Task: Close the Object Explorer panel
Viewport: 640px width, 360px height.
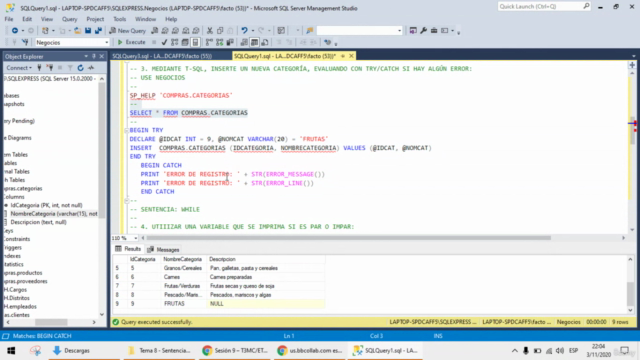Action: point(102,56)
